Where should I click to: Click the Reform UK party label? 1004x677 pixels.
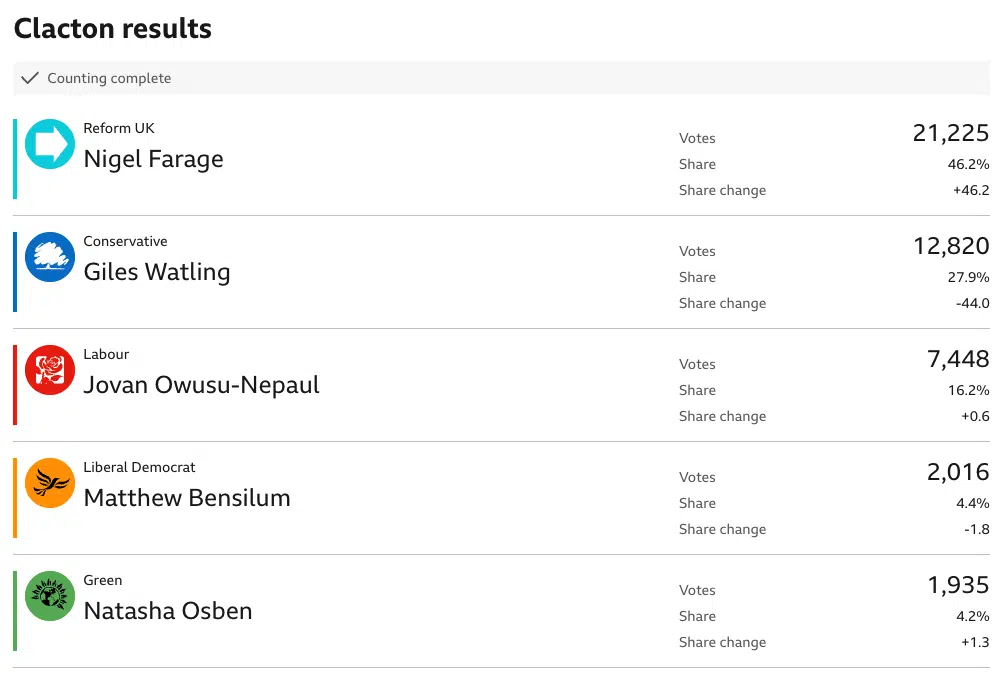pyautogui.click(x=119, y=128)
